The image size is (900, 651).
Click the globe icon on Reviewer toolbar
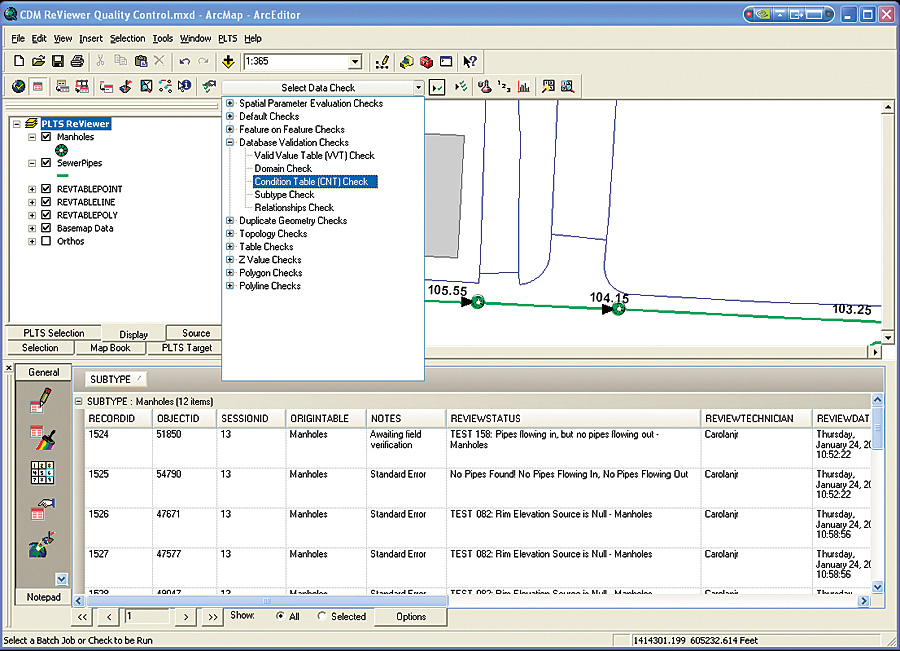18,87
